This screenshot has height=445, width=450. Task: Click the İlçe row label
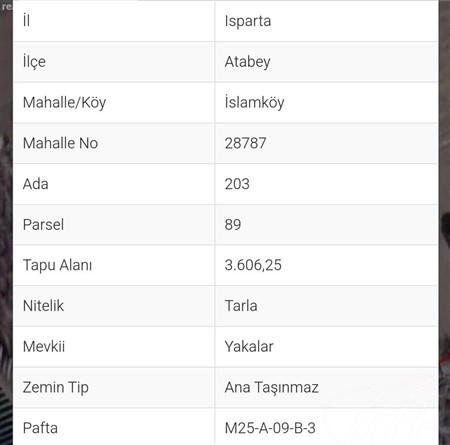tap(34, 62)
